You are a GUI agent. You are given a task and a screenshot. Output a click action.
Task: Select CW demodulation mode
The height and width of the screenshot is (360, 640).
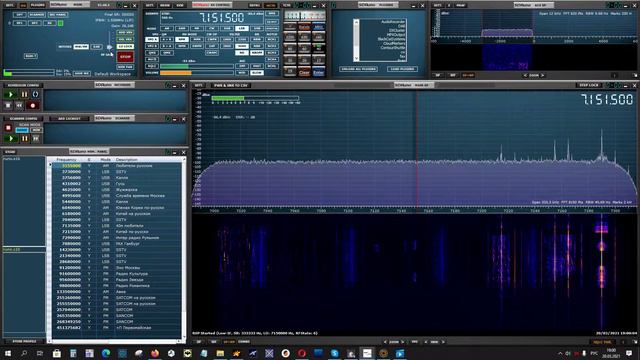tap(212, 29)
